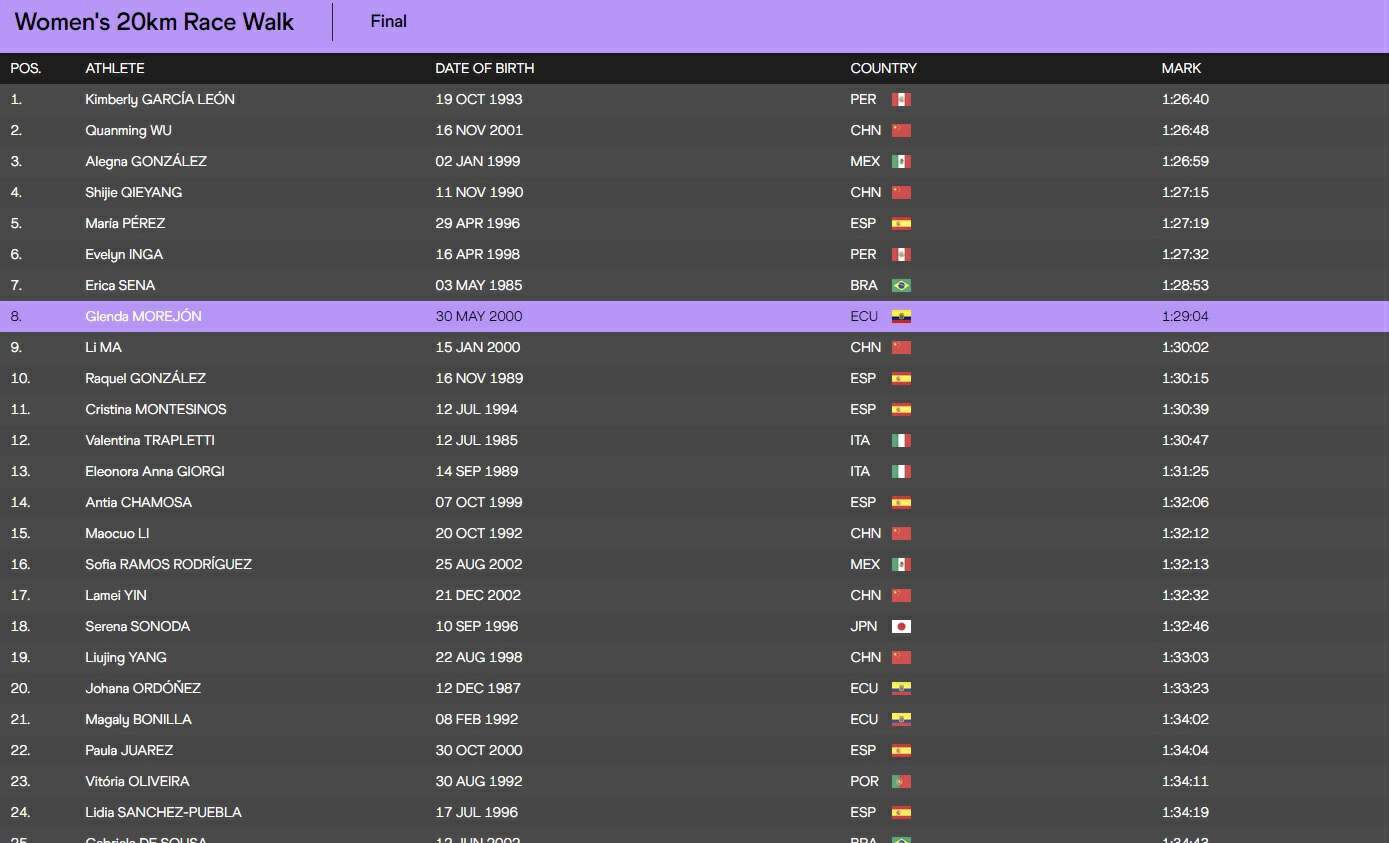The width and height of the screenshot is (1389, 843).
Task: Click the COUNTRY column header
Action: coord(883,68)
